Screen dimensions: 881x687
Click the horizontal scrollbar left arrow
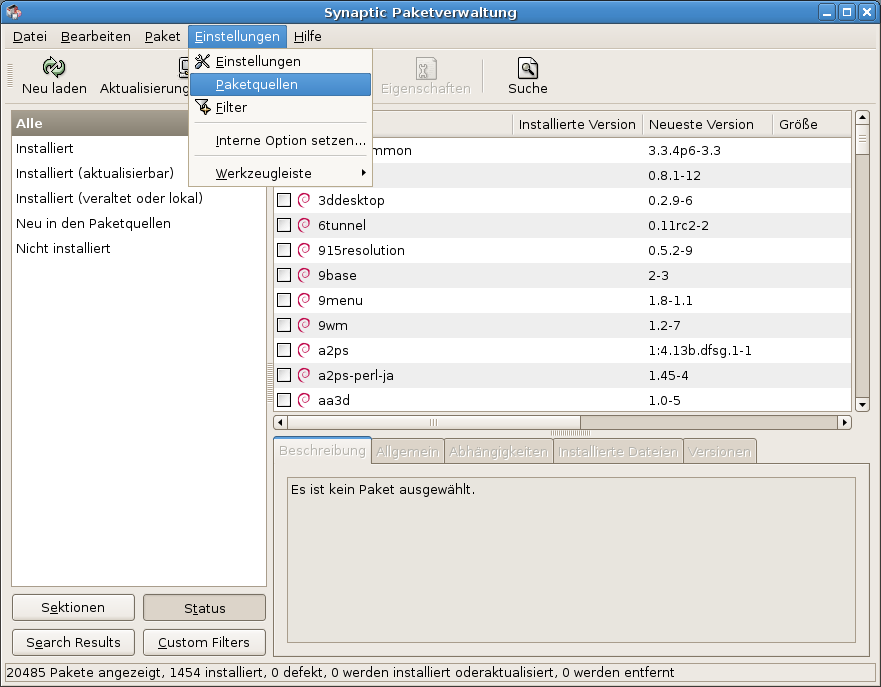280,422
